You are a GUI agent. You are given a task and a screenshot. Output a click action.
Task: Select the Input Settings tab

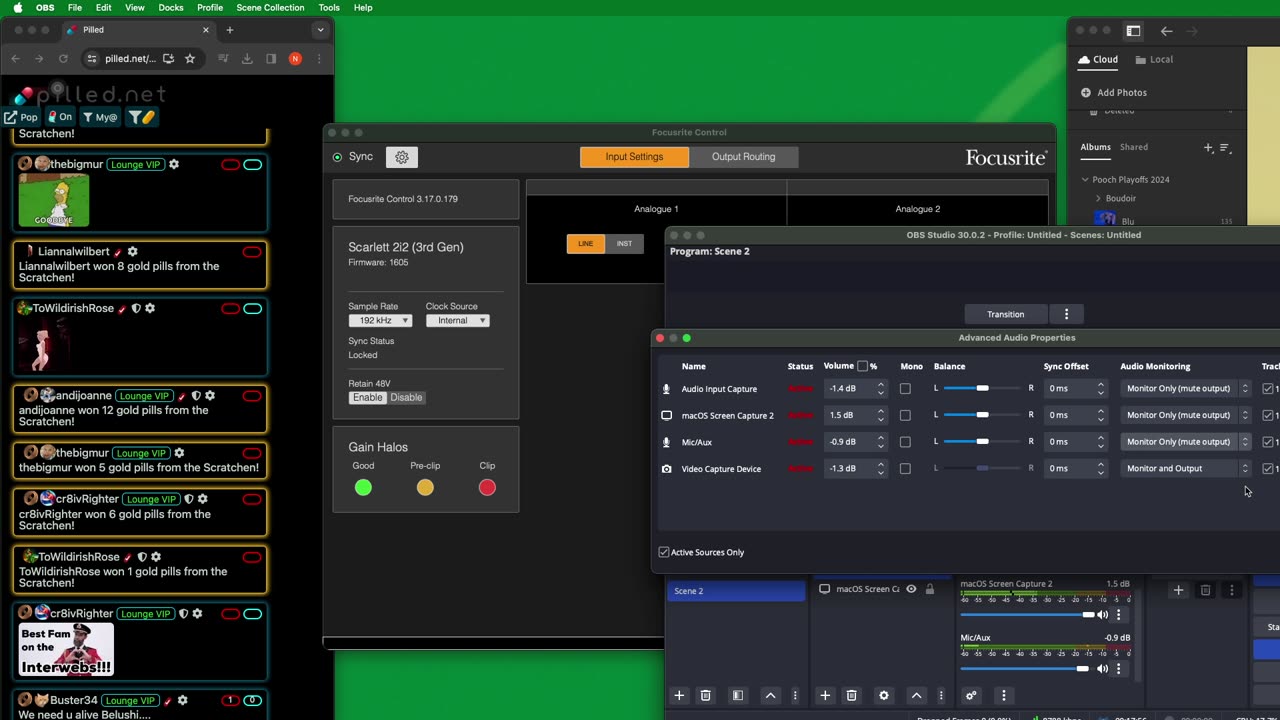(634, 157)
